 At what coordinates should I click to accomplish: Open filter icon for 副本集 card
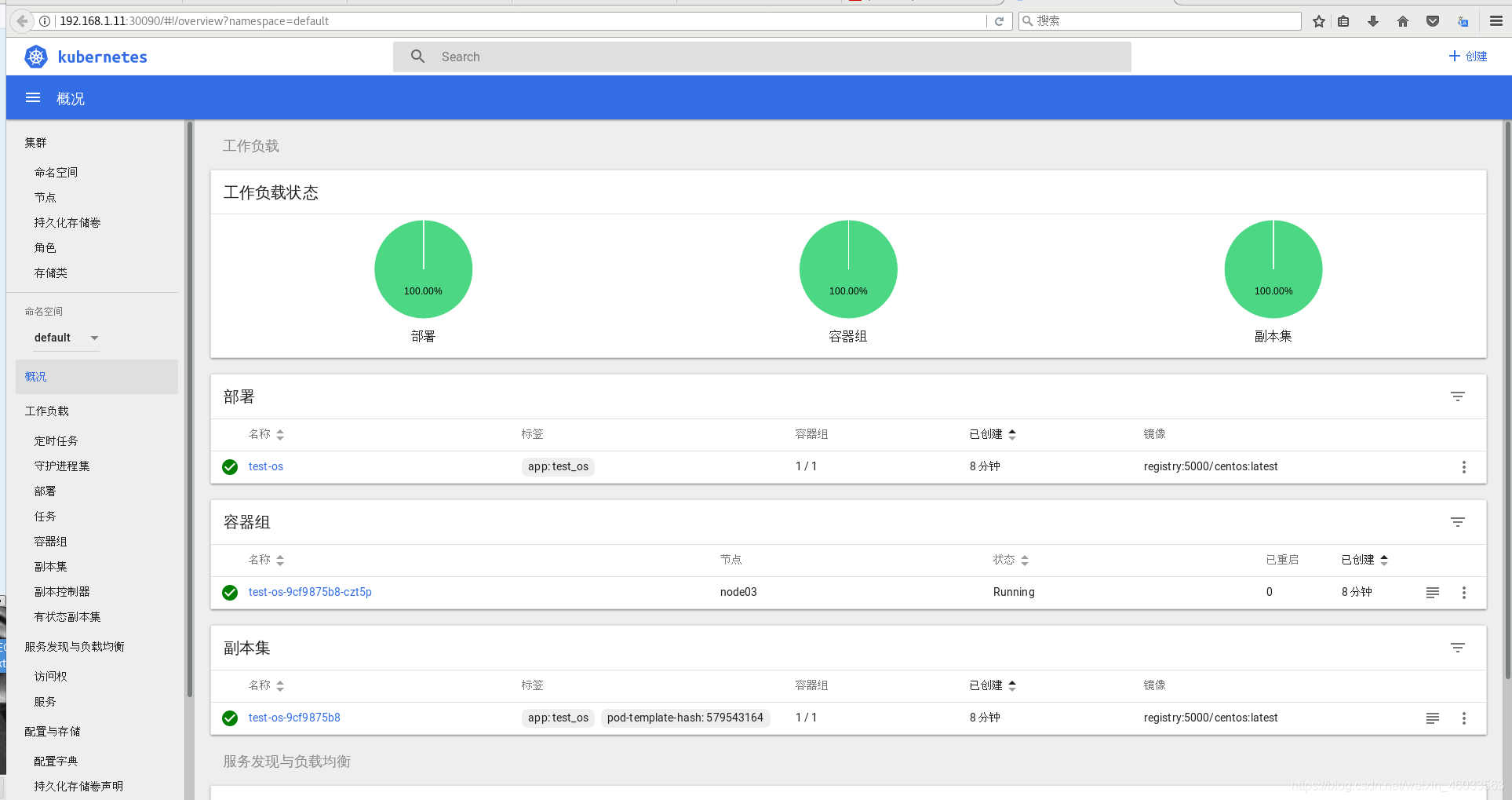pyautogui.click(x=1458, y=648)
